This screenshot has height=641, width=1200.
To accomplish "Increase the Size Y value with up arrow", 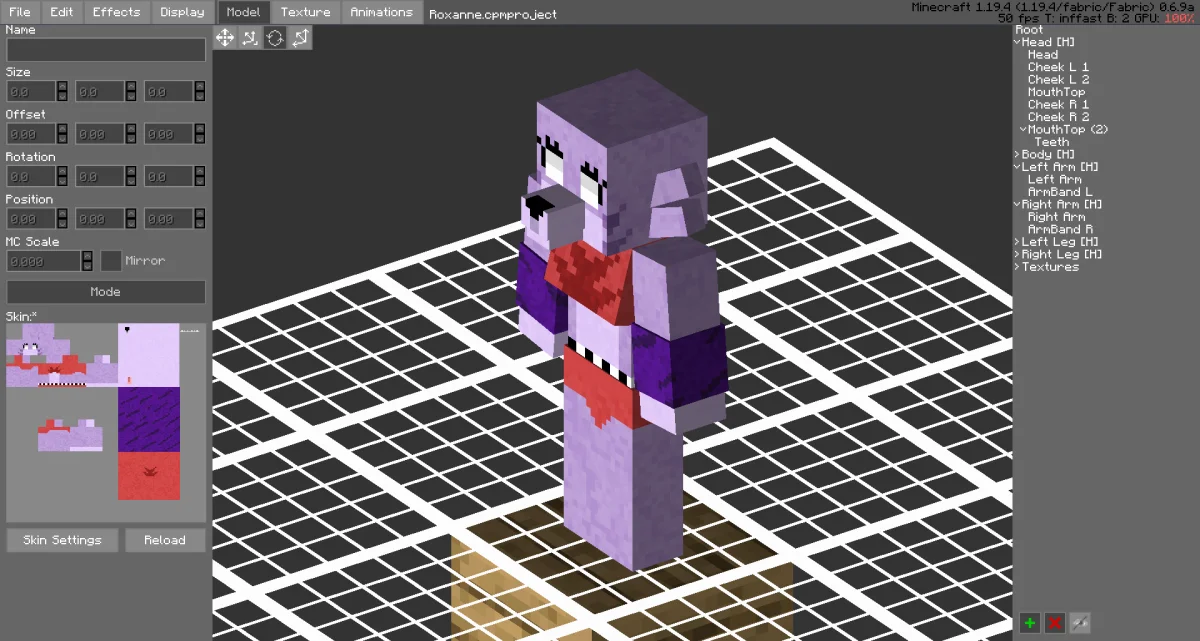I will pyautogui.click(x=130, y=87).
